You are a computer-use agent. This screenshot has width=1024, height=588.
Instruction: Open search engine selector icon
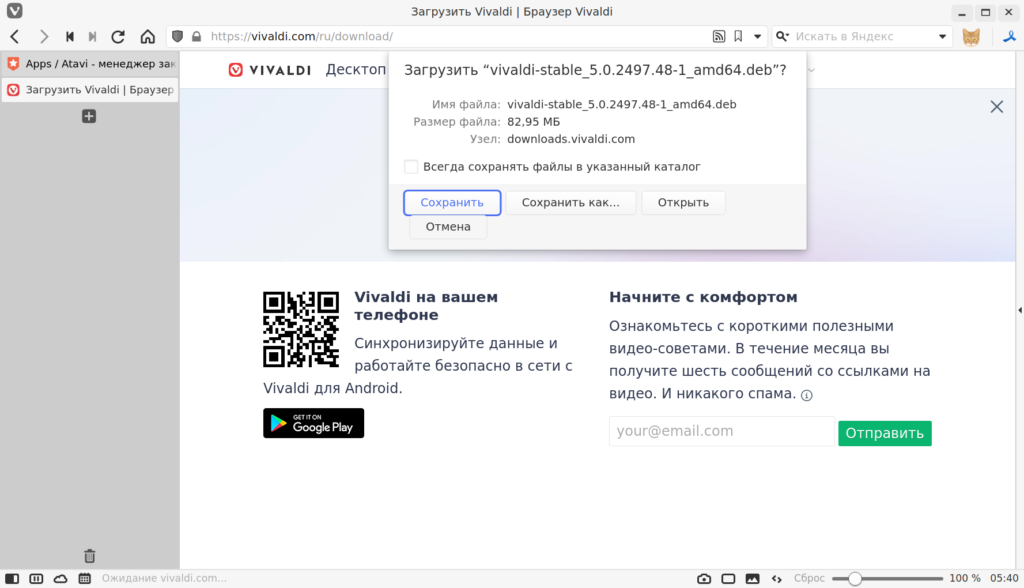tap(782, 37)
